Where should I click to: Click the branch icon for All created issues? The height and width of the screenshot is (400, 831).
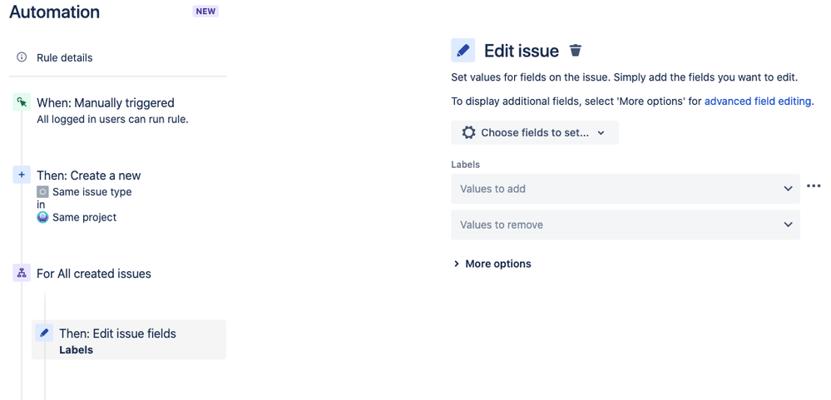click(x=21, y=273)
